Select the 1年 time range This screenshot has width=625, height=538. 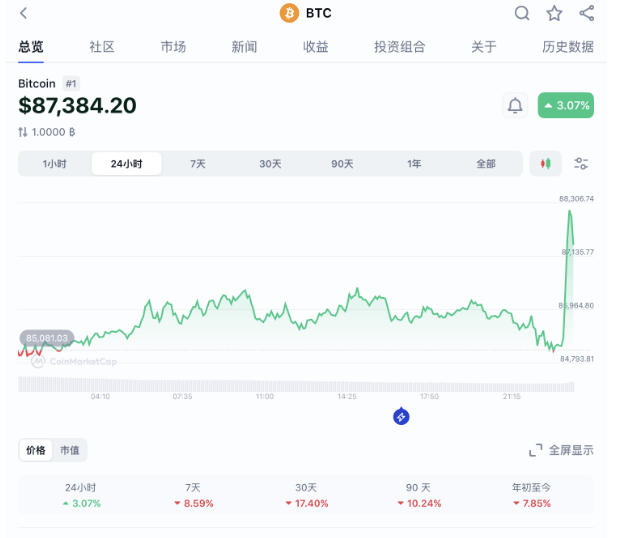click(x=414, y=164)
